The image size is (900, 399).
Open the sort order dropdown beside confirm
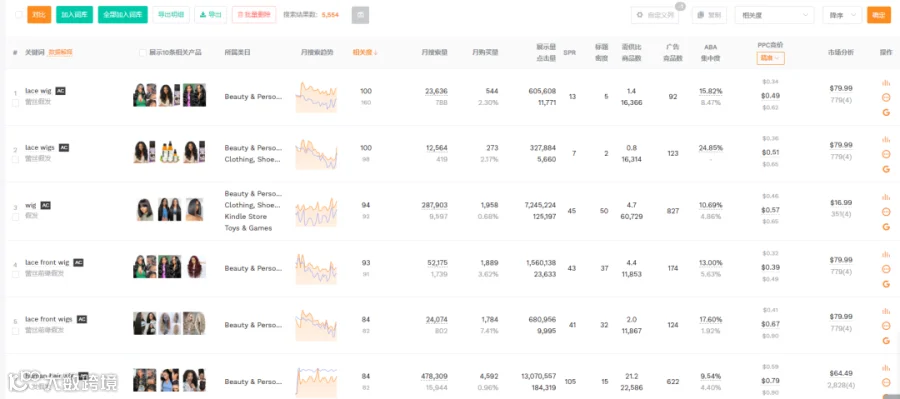(x=842, y=16)
